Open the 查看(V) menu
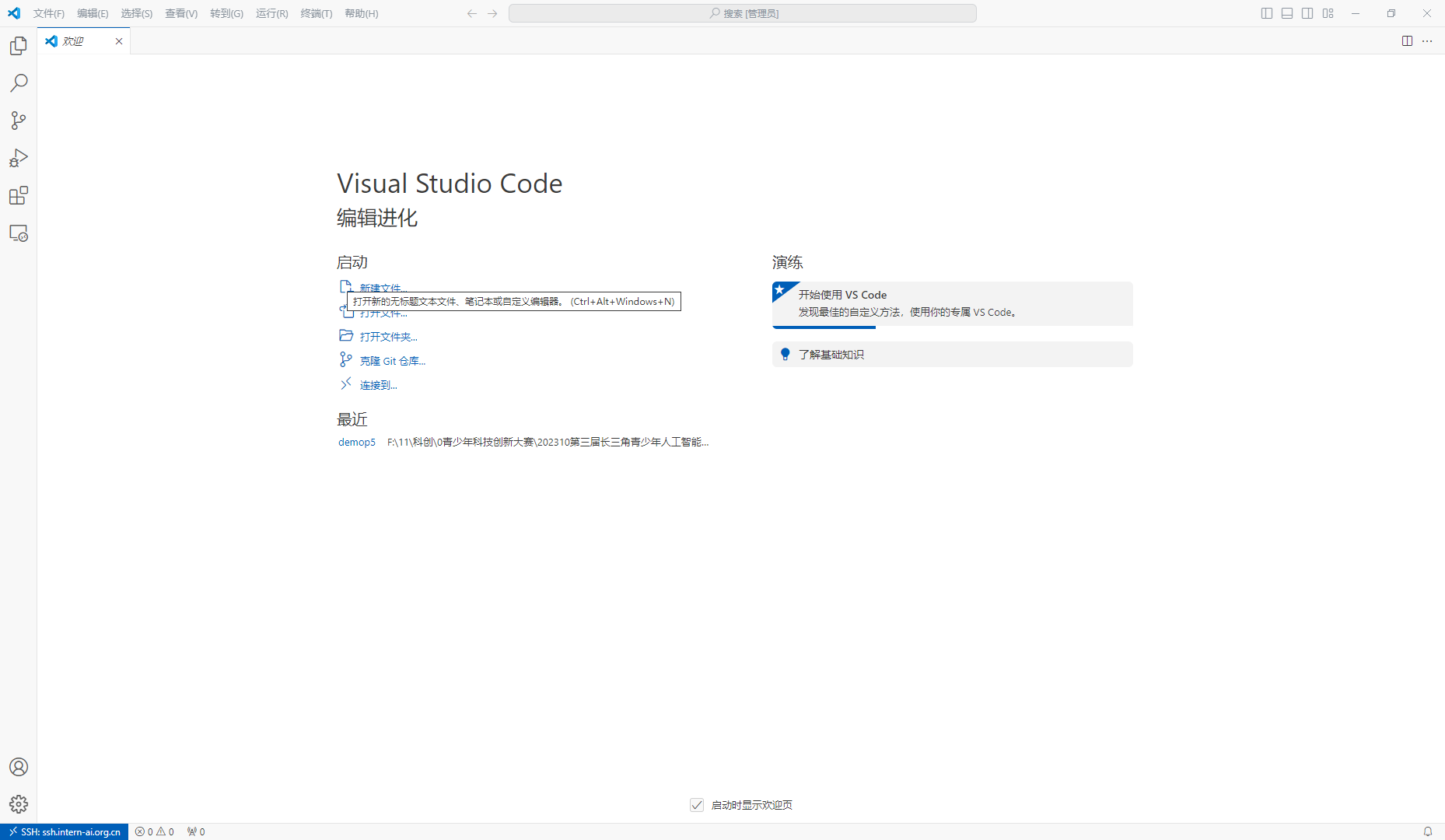Viewport: 1445px width, 840px height. [x=181, y=13]
